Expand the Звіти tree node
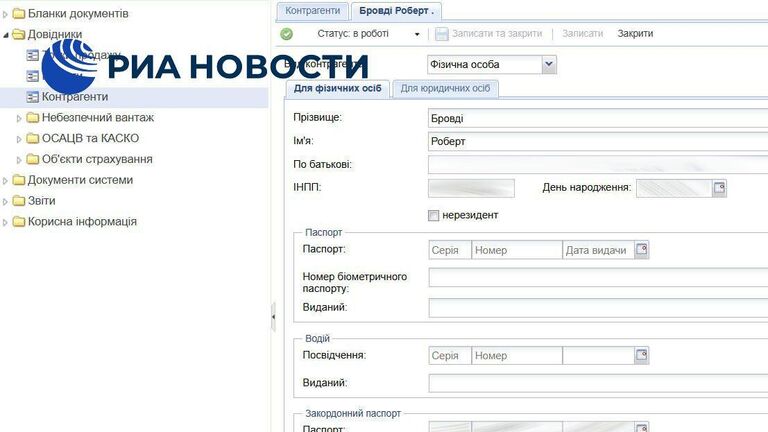Image resolution: width=768 pixels, height=432 pixels. (5, 202)
